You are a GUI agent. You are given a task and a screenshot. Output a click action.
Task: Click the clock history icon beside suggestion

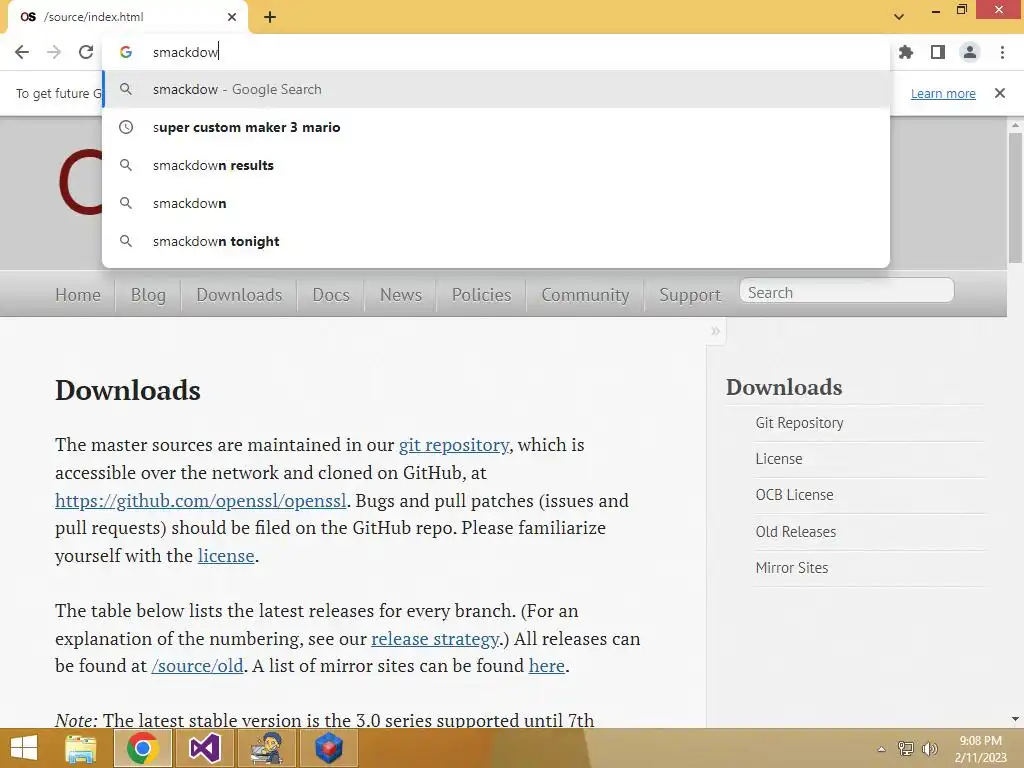[126, 127]
